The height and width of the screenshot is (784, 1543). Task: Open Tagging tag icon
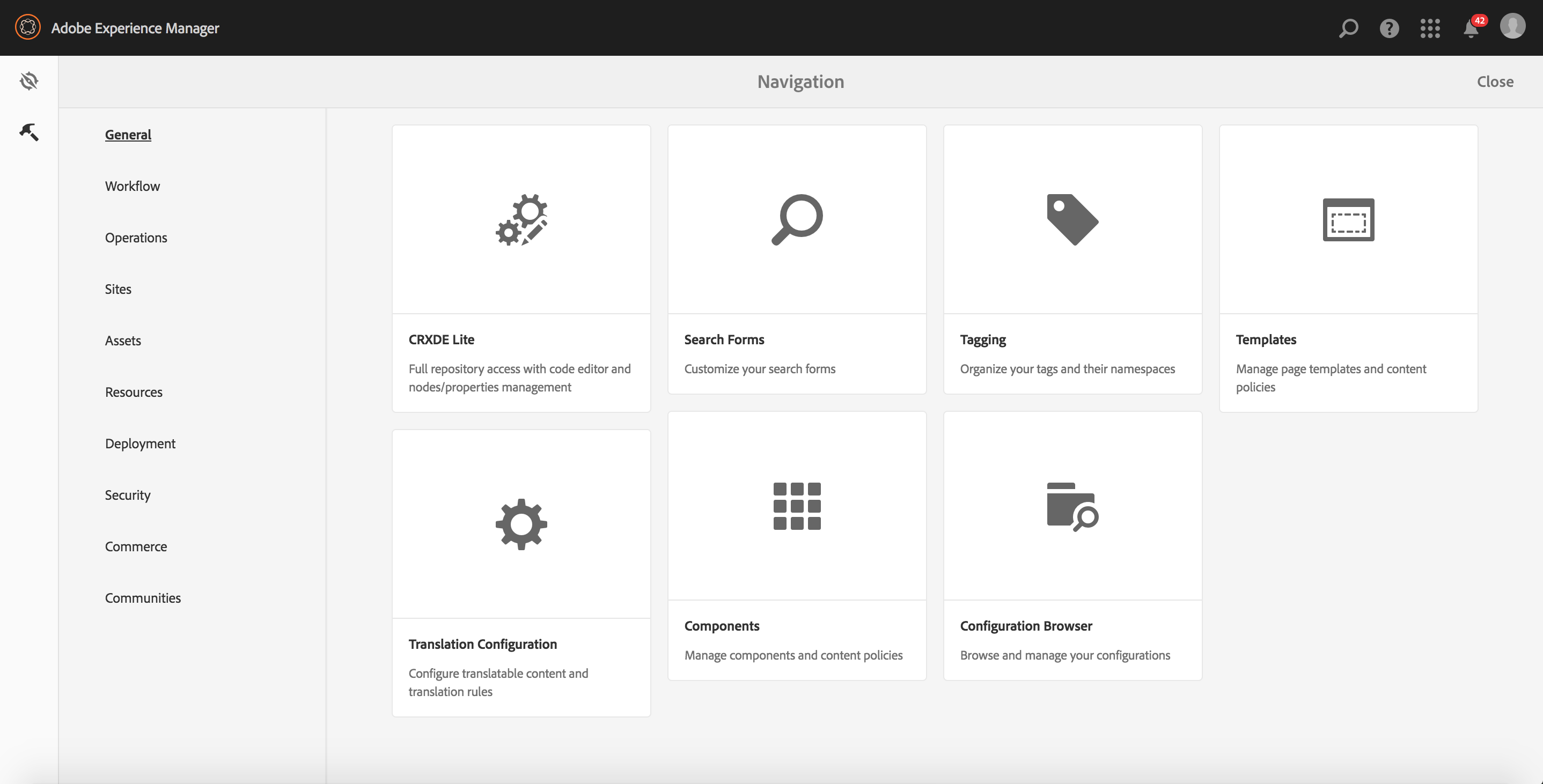pos(1072,219)
